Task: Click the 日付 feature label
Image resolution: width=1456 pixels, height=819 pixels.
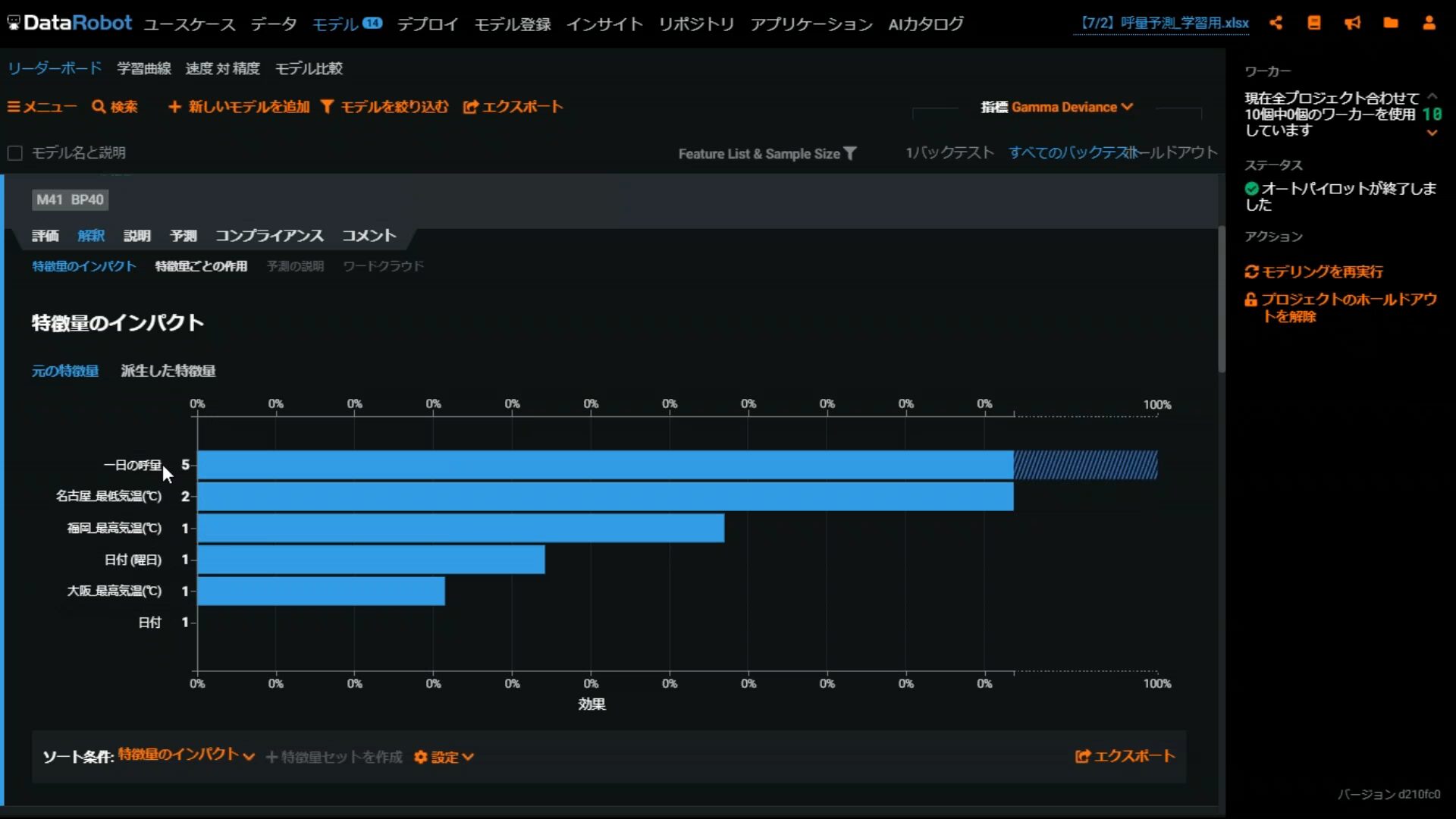Action: point(149,623)
